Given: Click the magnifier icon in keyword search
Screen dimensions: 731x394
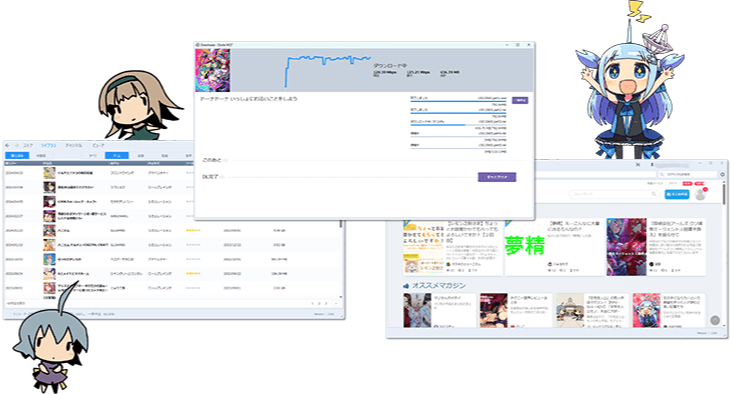Looking at the screenshot, I should 654,194.
